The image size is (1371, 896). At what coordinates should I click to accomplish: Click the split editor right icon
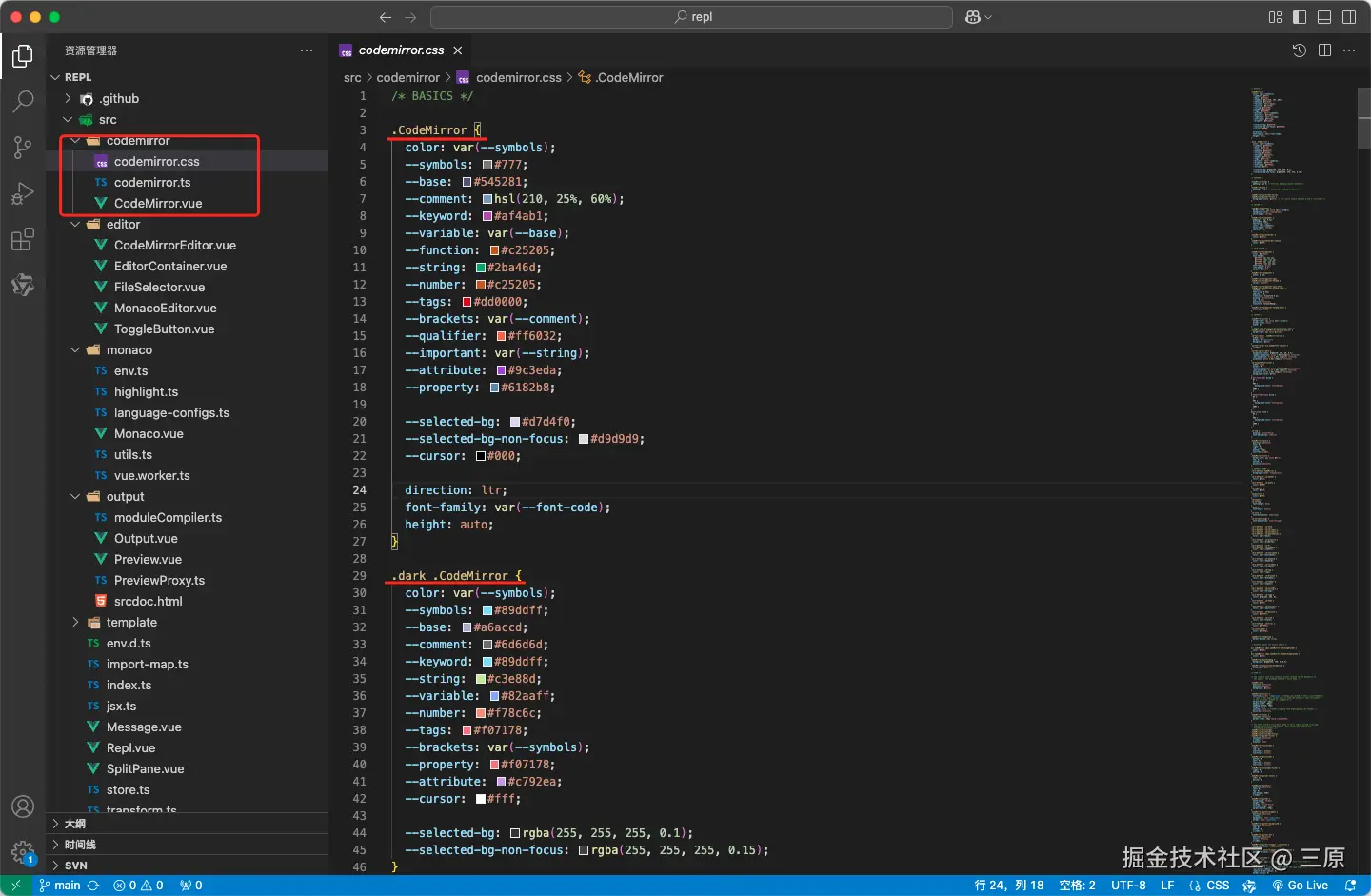point(1324,50)
